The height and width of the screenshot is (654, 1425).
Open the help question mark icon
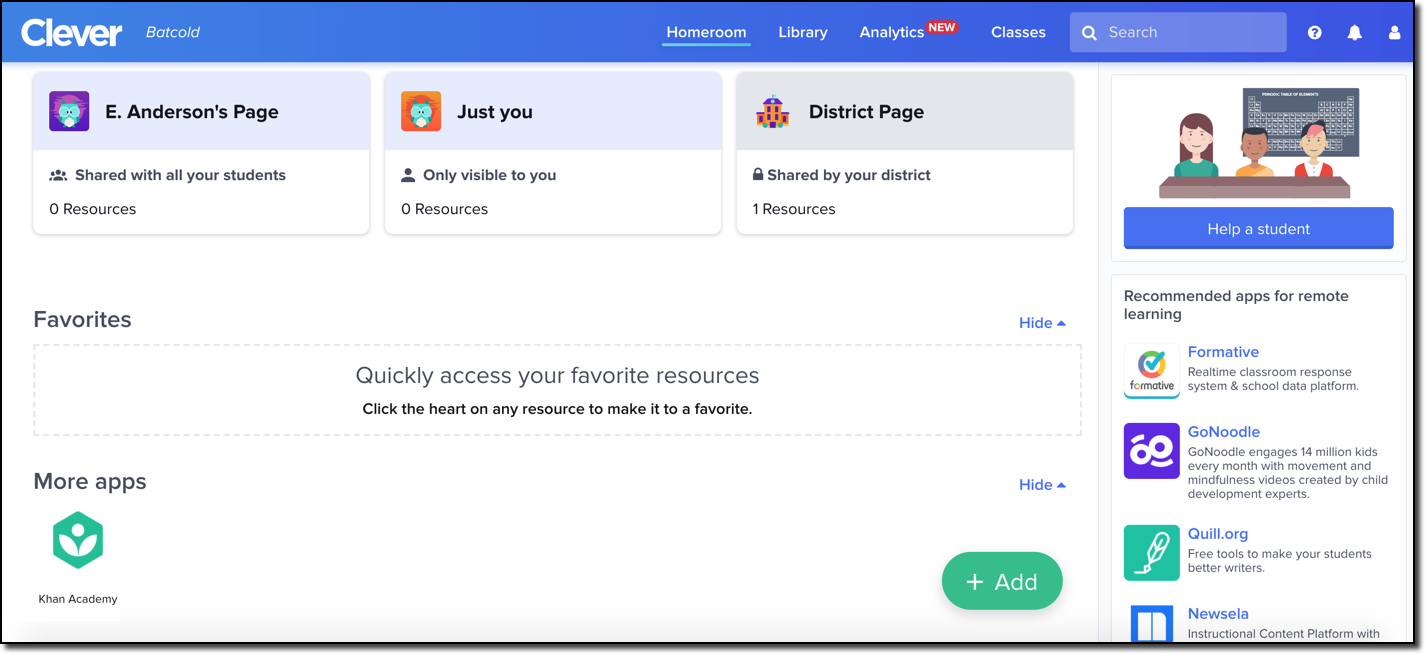[1315, 33]
